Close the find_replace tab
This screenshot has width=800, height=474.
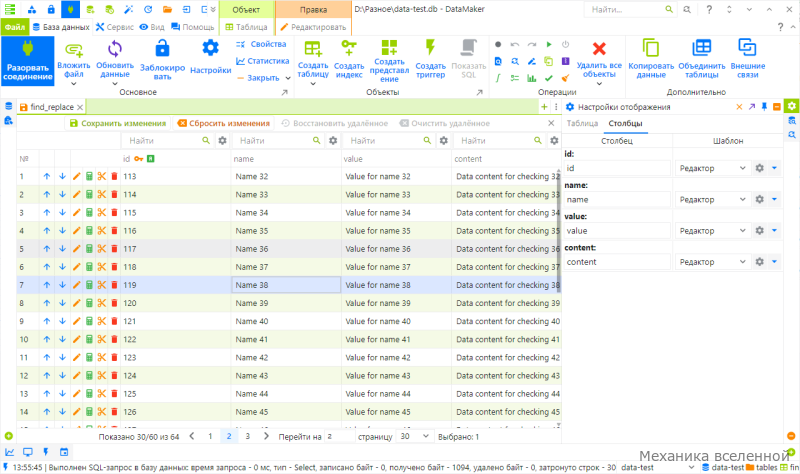[80, 107]
